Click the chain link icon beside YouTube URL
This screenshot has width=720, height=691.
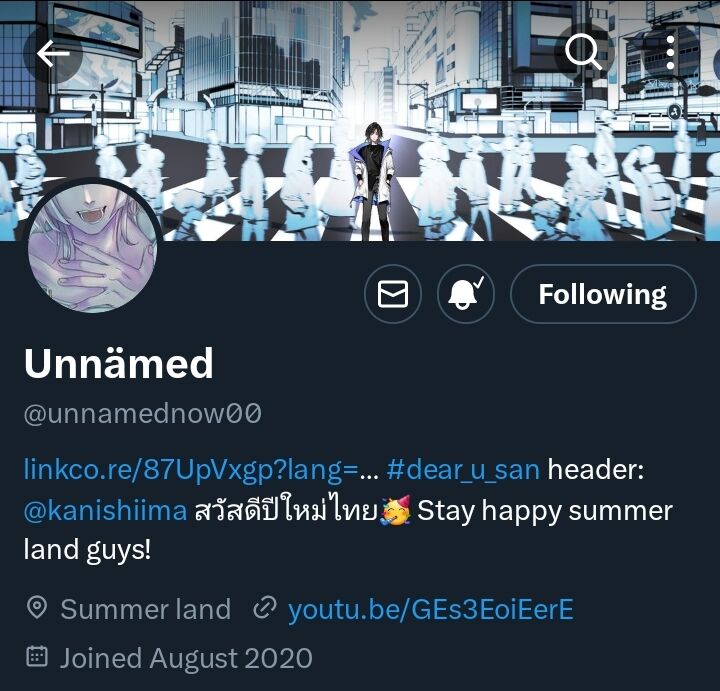pyautogui.click(x=265, y=608)
